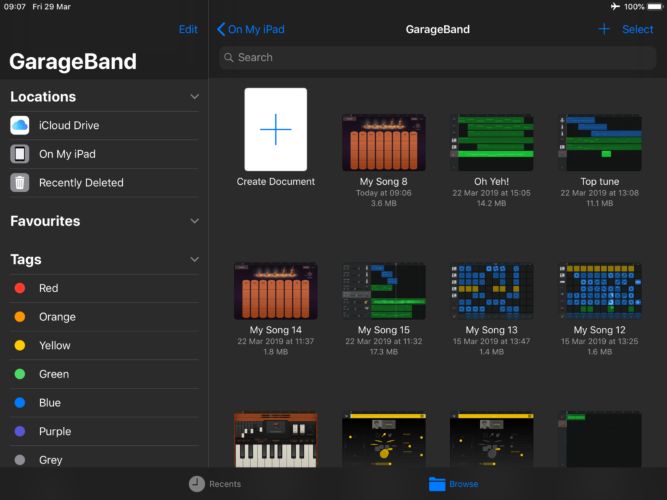Collapse the Locations section
The height and width of the screenshot is (500, 667).
tap(194, 97)
